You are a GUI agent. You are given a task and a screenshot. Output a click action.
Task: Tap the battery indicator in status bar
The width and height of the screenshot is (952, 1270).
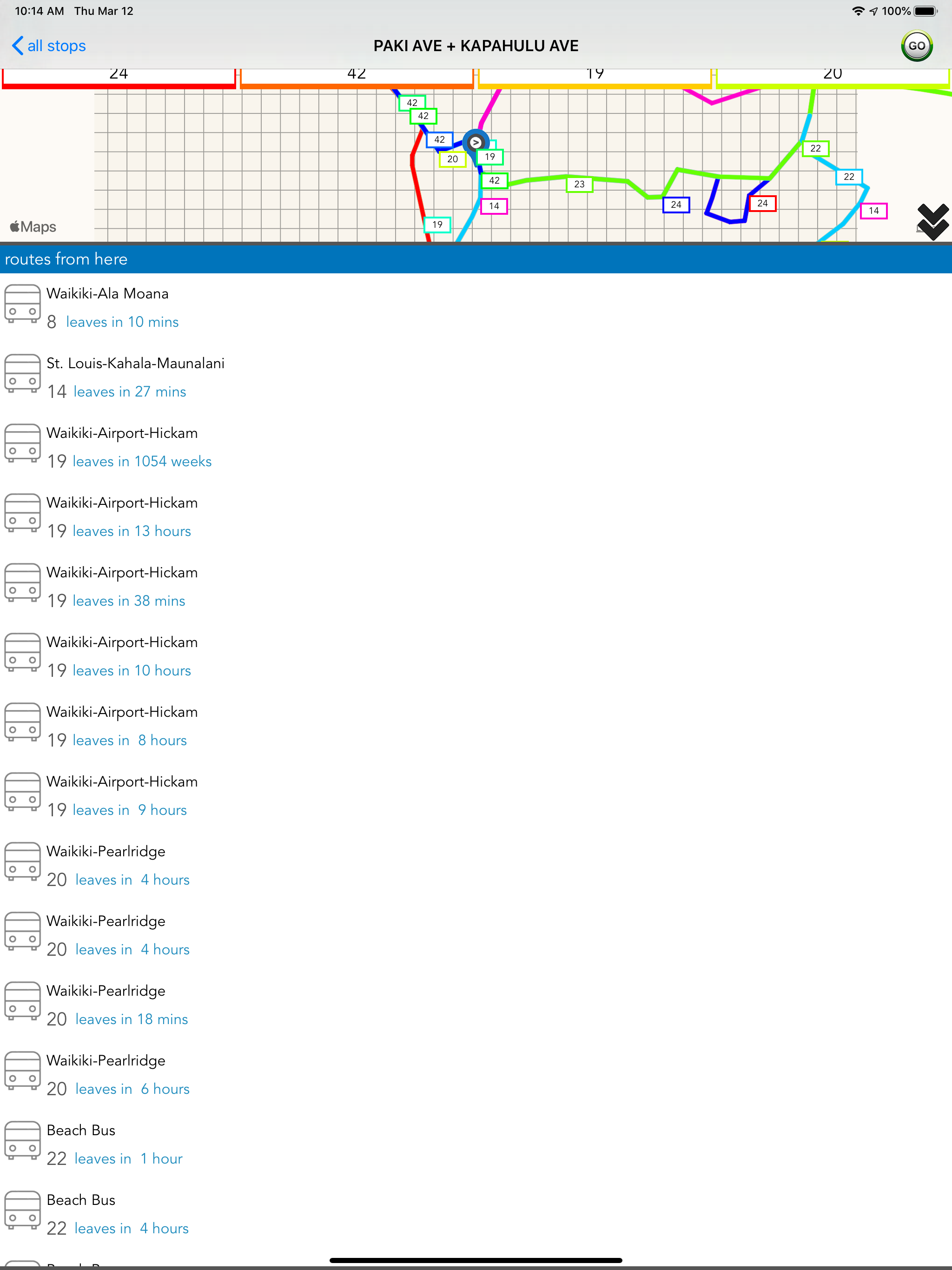[926, 11]
